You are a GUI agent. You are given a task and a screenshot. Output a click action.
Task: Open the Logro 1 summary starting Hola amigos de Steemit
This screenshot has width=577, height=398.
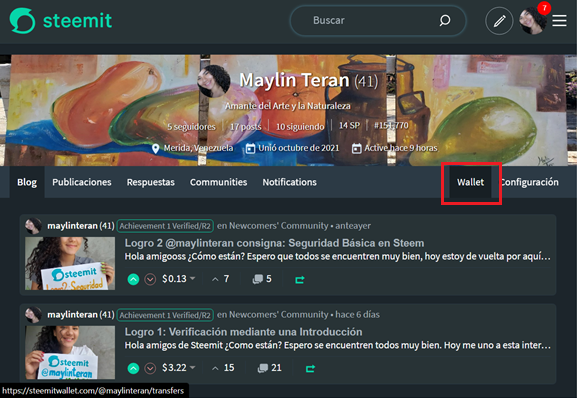point(337,345)
